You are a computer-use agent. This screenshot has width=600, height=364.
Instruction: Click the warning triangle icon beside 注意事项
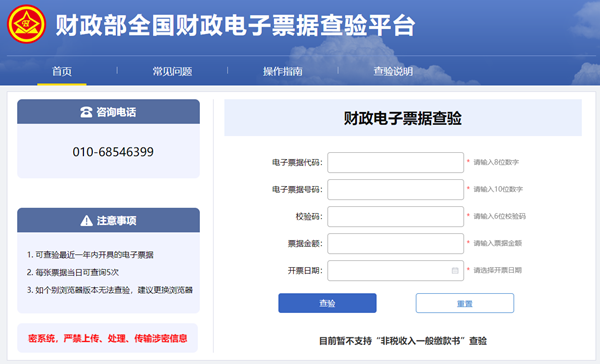(86, 220)
